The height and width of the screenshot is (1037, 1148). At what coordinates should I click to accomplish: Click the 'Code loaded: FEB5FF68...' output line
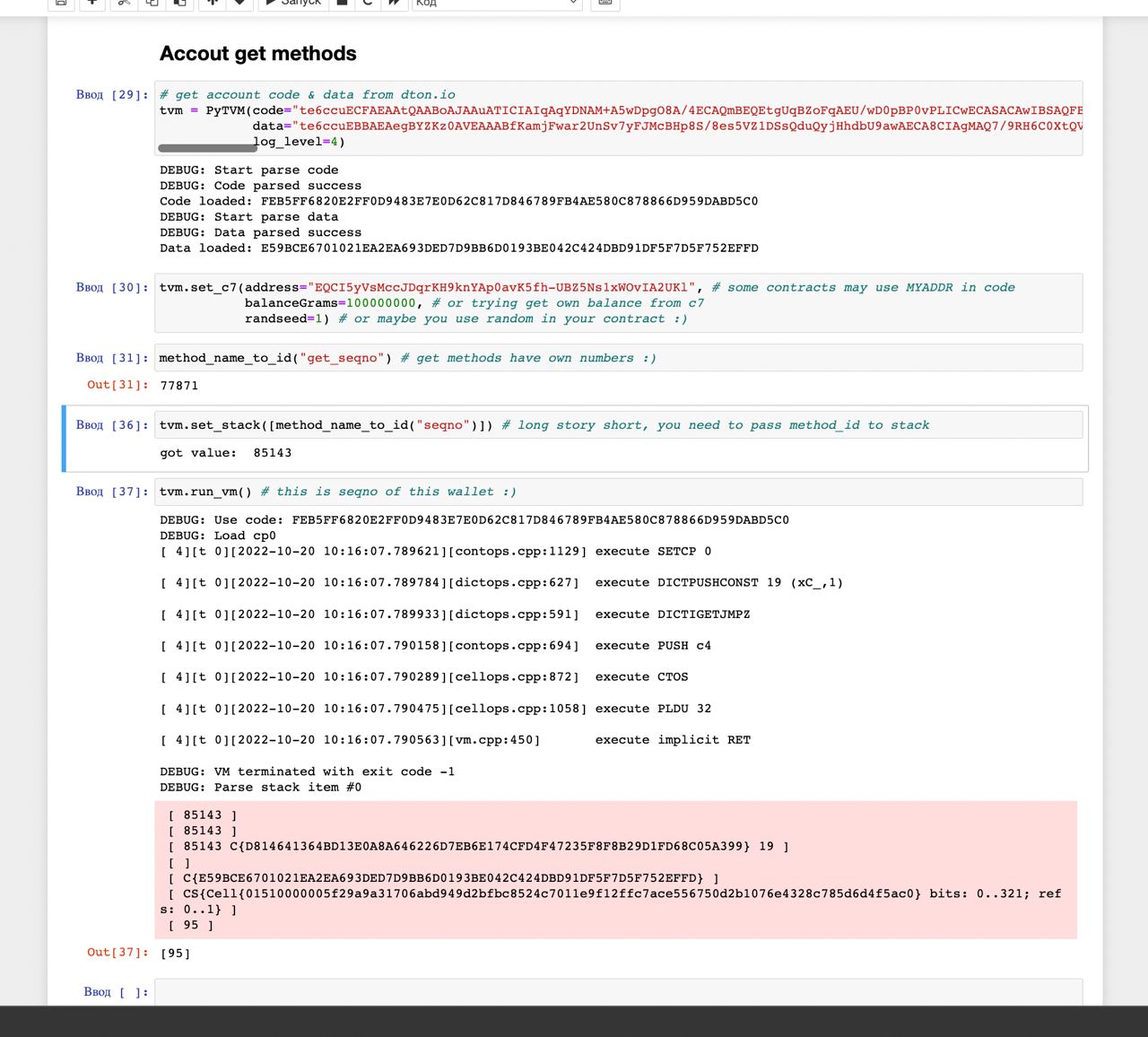(459, 202)
